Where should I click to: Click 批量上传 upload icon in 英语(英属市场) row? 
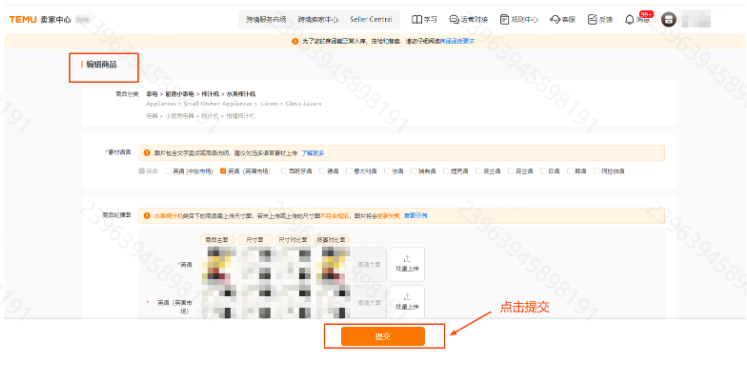(x=407, y=302)
